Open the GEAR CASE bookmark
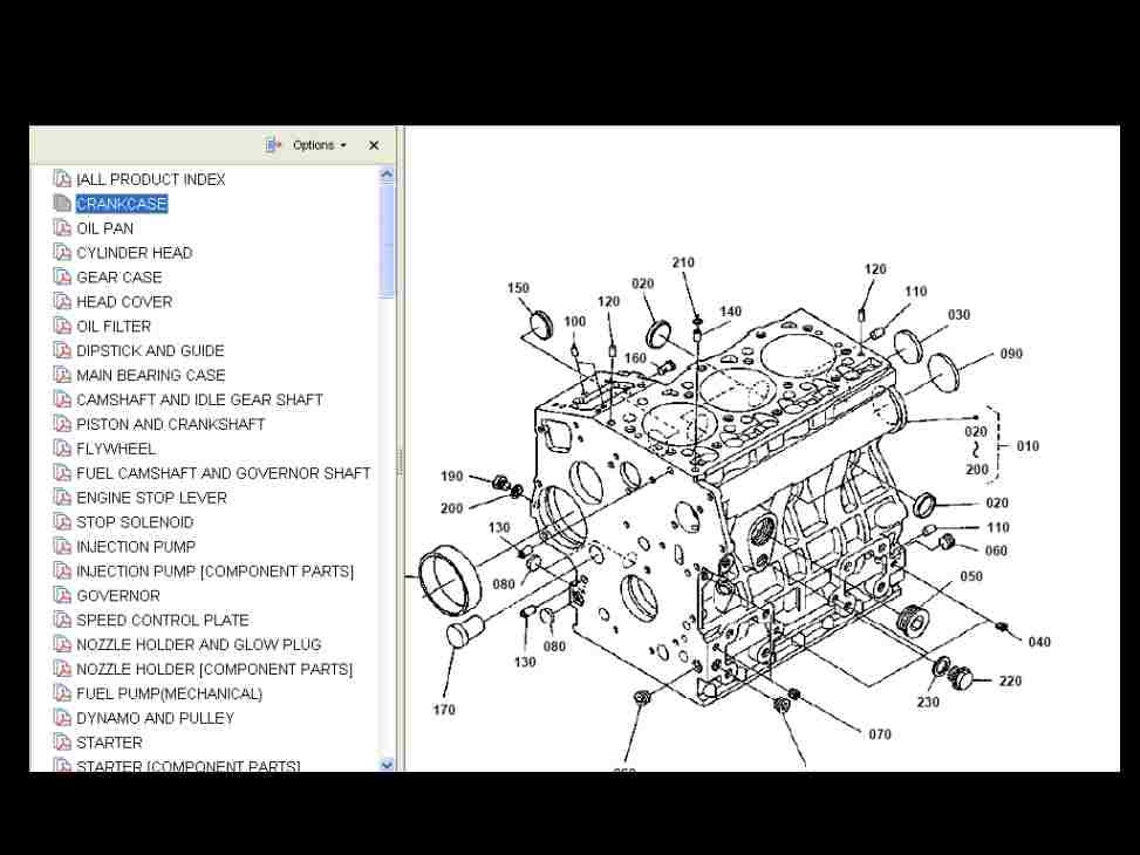The height and width of the screenshot is (855, 1140). pyautogui.click(x=118, y=277)
